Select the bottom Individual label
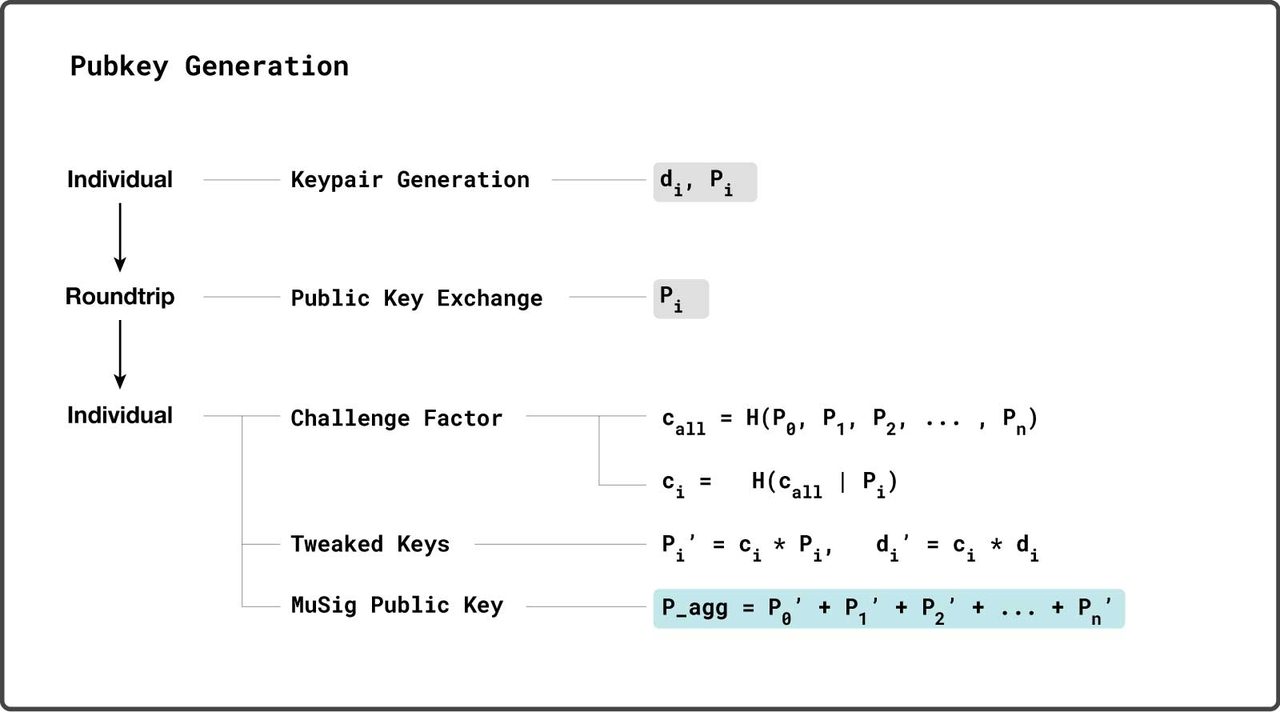 pyautogui.click(x=120, y=415)
